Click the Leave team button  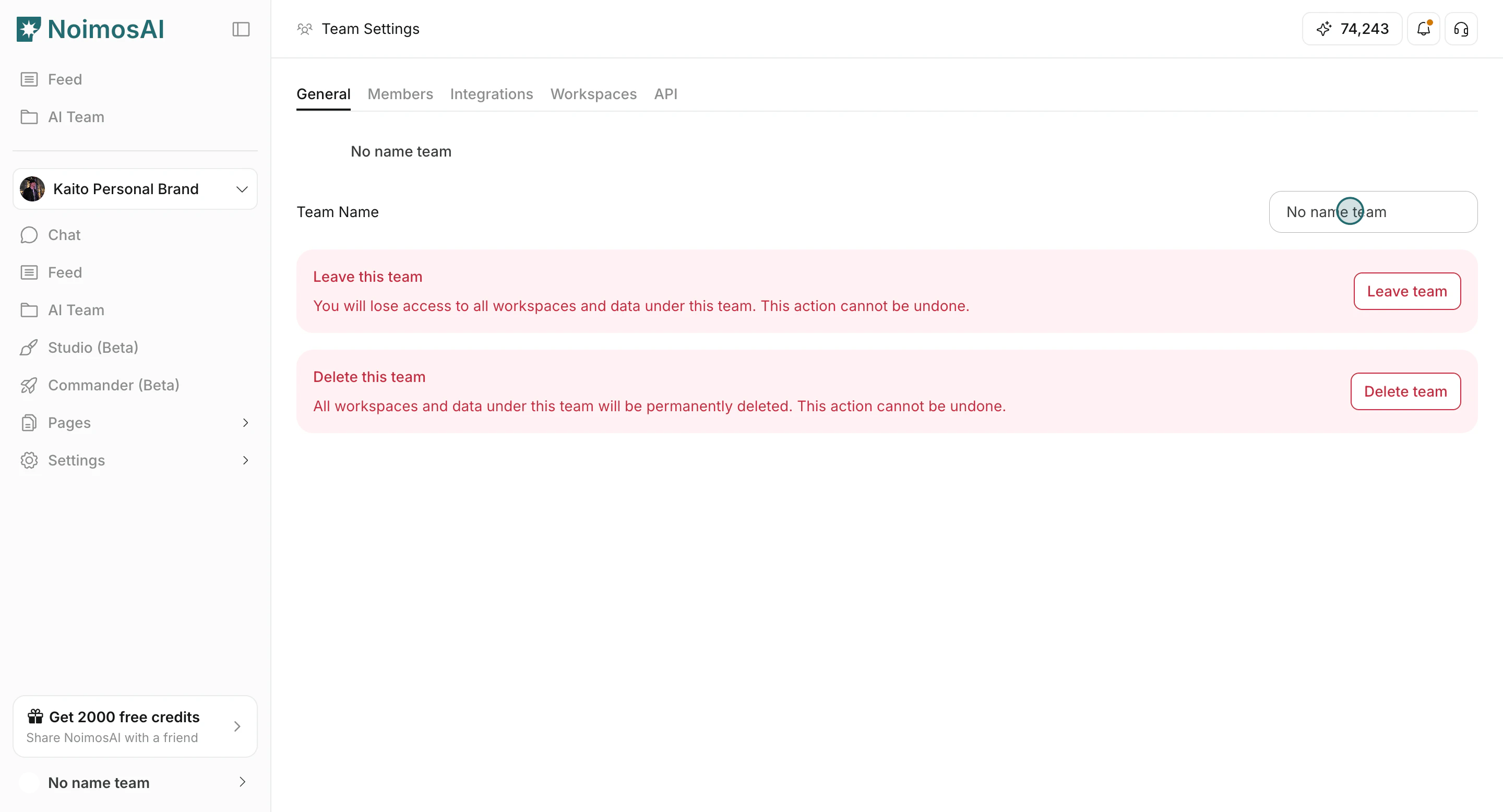tap(1406, 291)
